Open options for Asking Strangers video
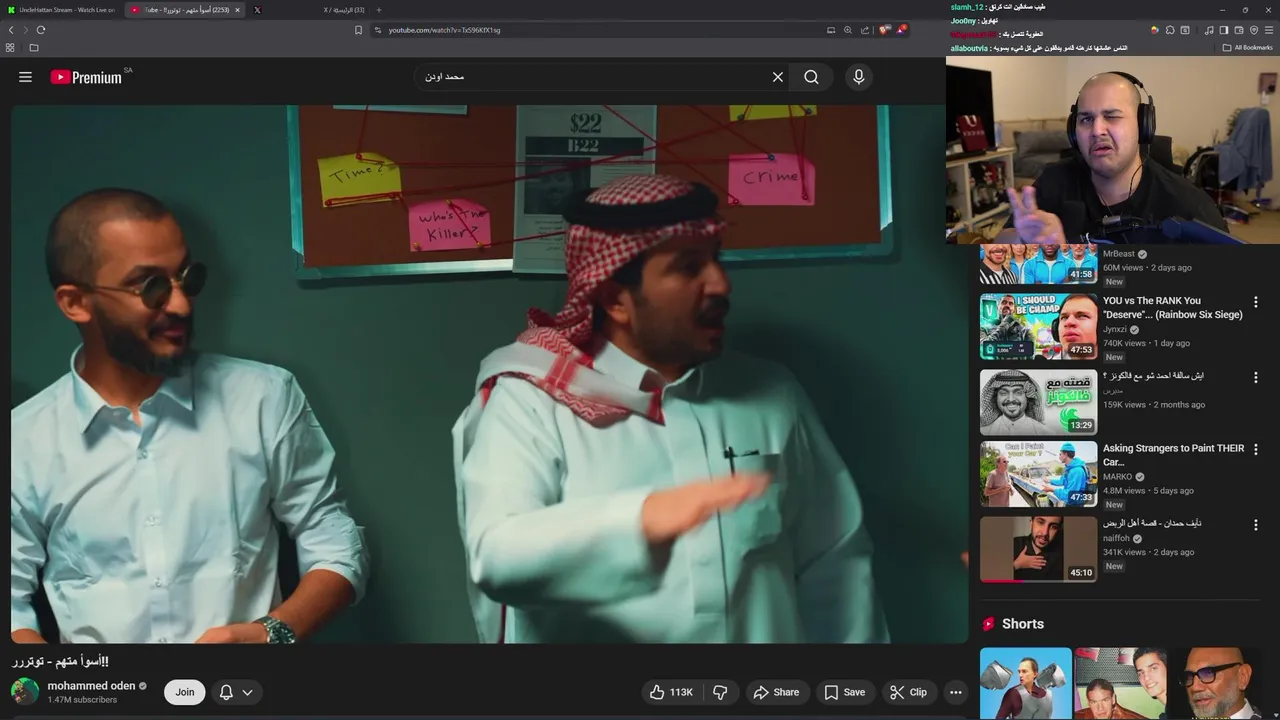 tap(1256, 450)
